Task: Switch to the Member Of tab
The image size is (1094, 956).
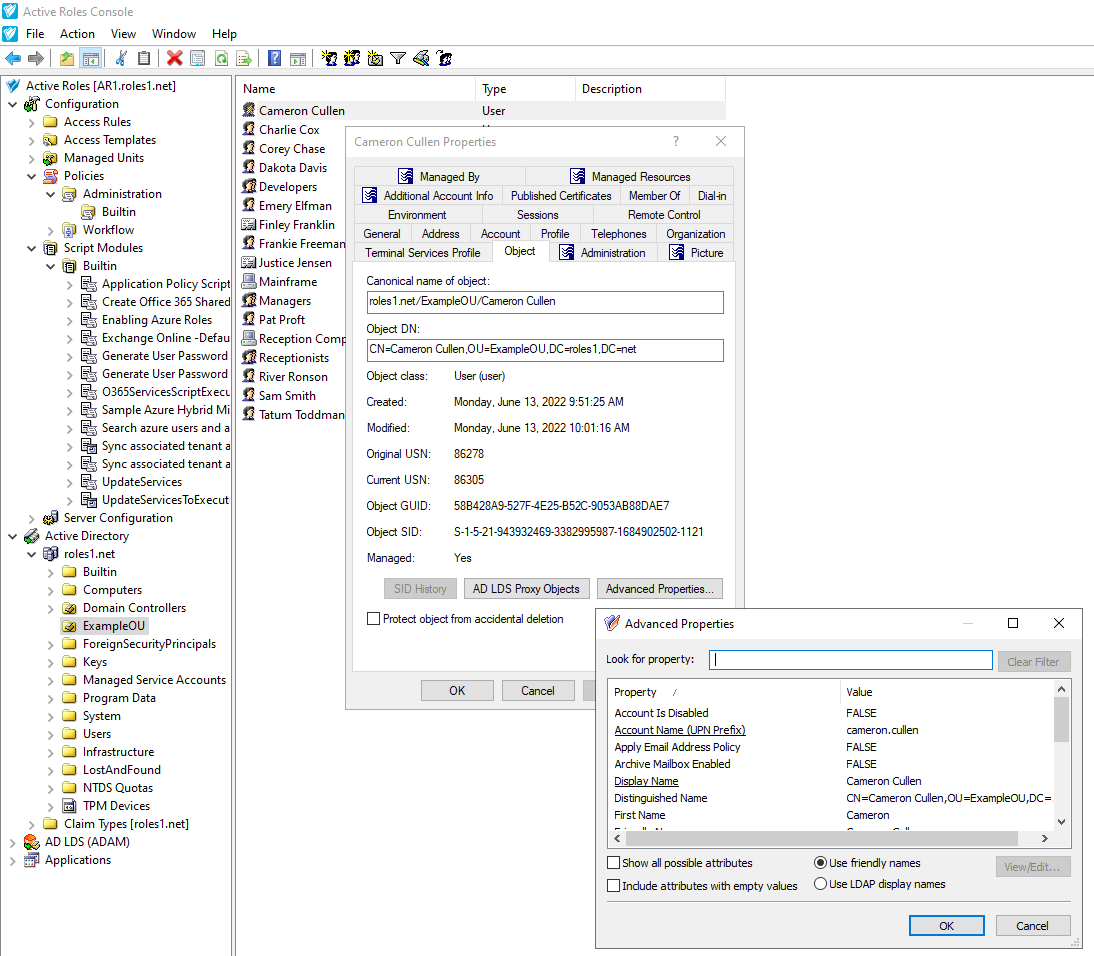Action: 654,196
